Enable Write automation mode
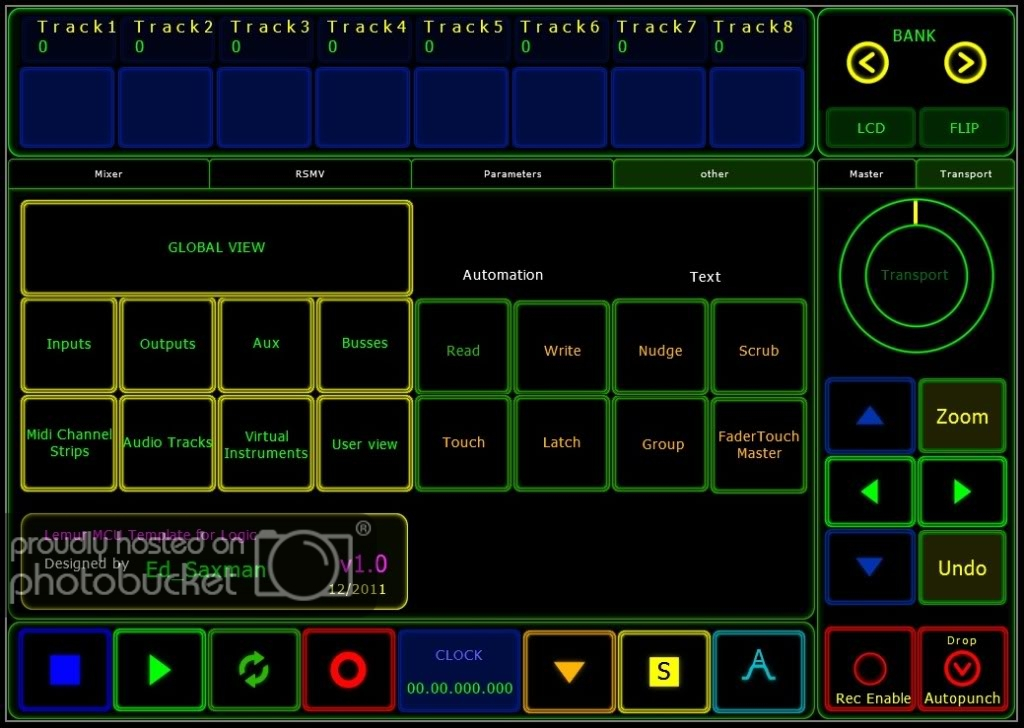Screen dimensions: 1024x728 562,347
